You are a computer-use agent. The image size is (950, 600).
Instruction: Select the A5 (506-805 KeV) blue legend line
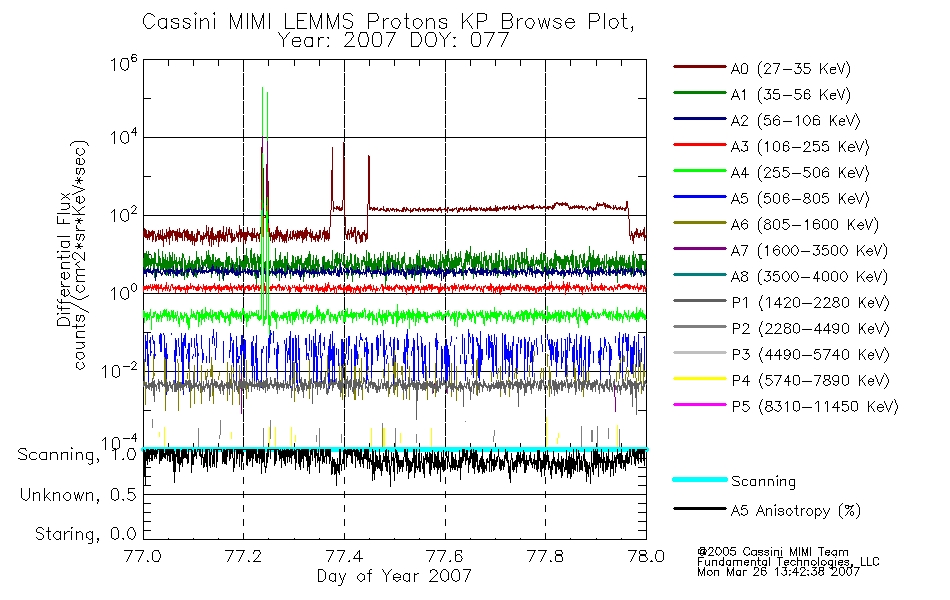pyautogui.click(x=699, y=197)
